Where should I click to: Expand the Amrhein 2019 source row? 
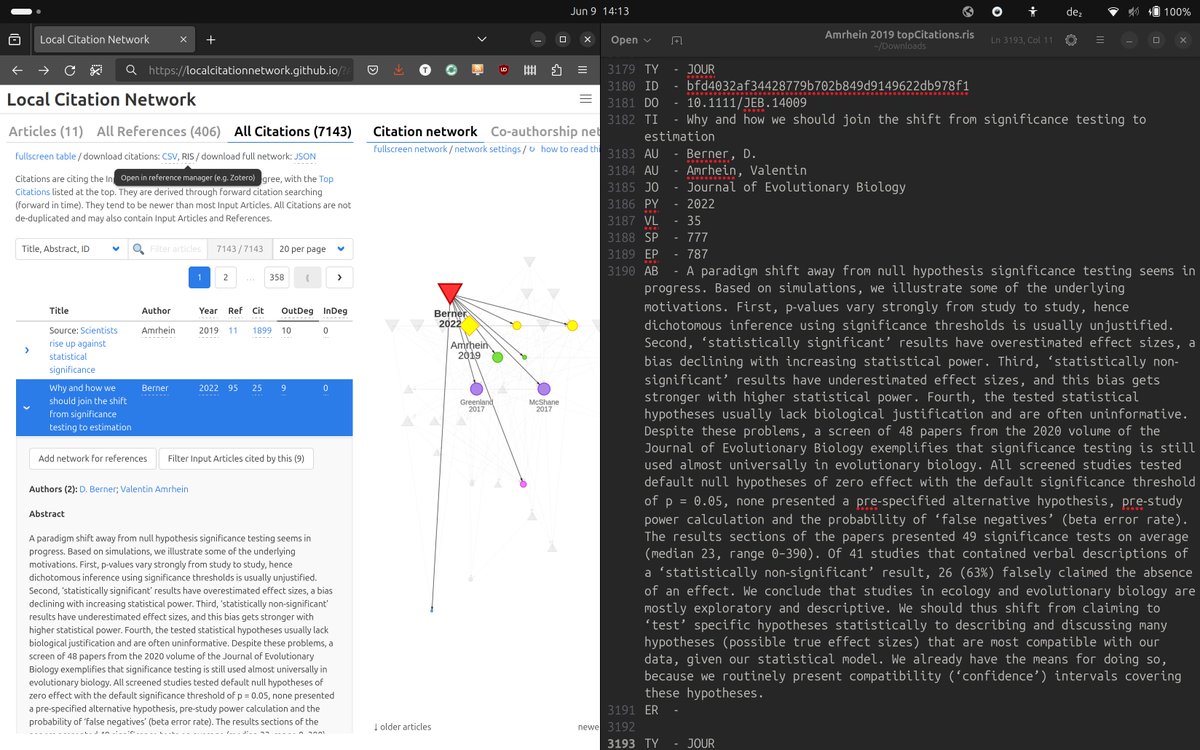tap(27, 350)
